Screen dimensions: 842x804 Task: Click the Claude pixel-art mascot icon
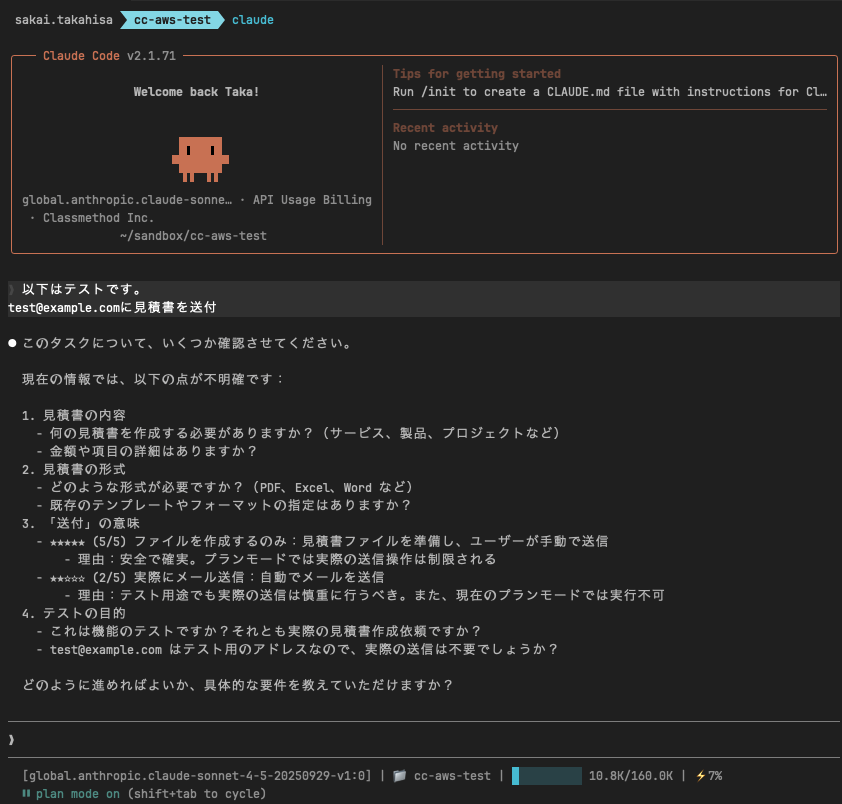200,158
